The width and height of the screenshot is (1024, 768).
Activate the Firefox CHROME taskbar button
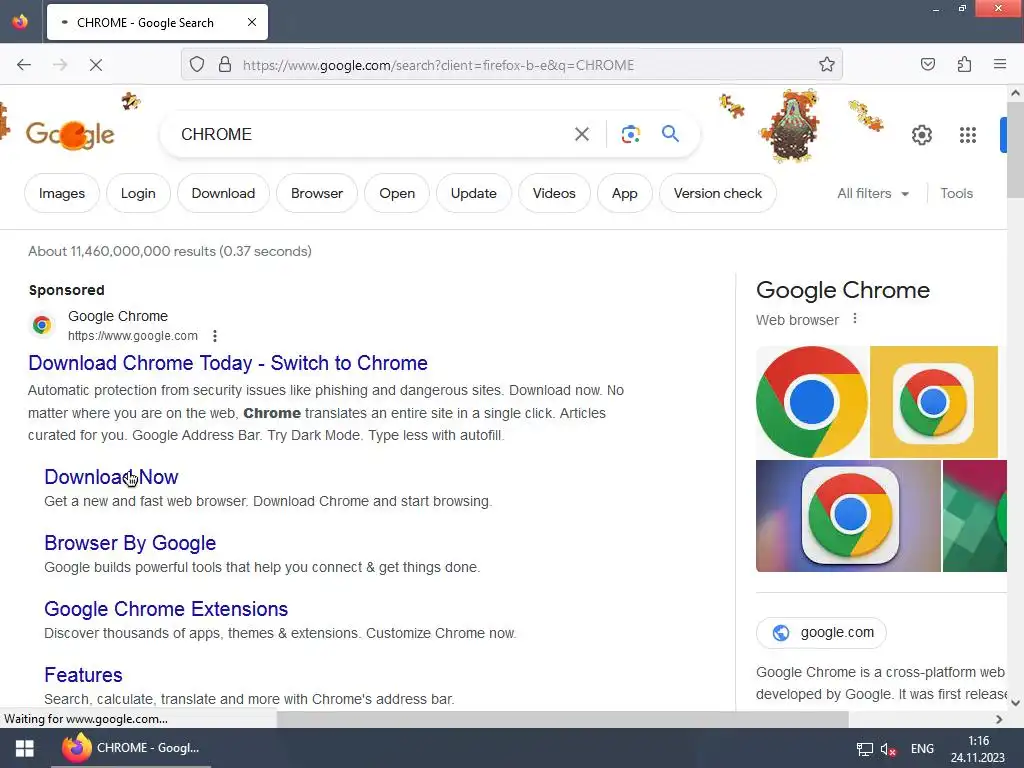tap(131, 748)
